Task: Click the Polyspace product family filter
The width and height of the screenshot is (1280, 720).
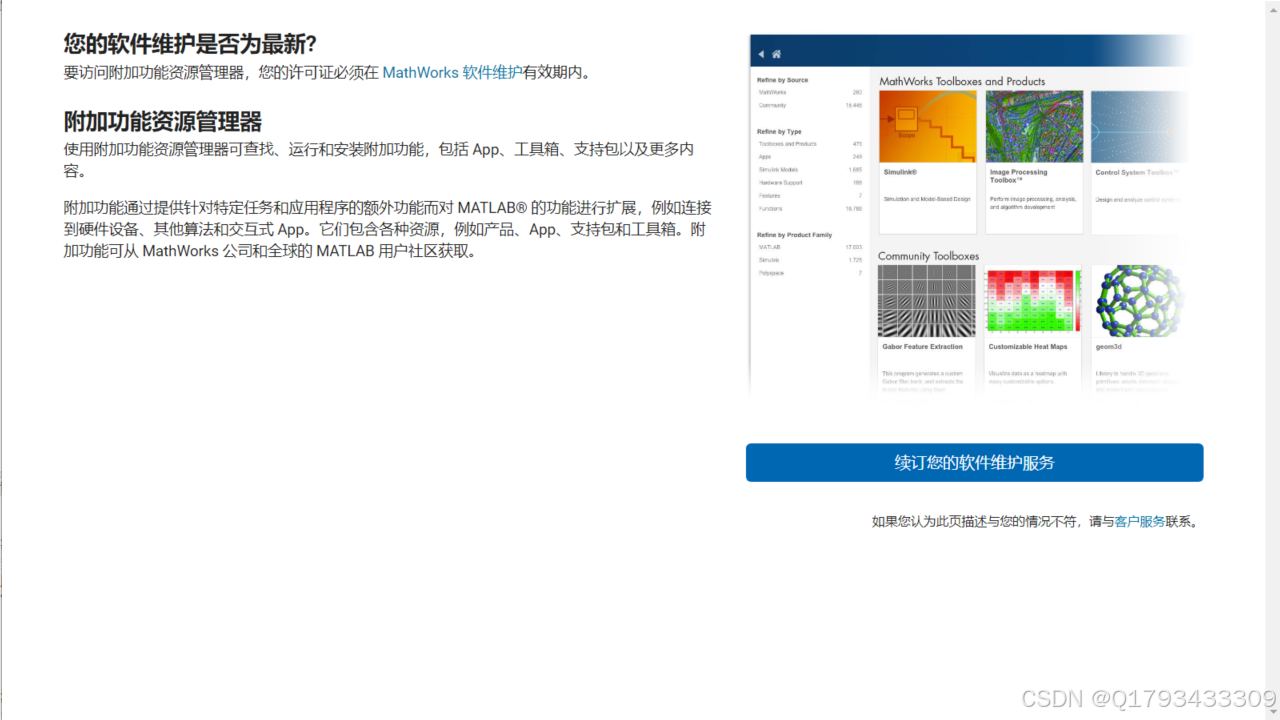Action: (810, 273)
